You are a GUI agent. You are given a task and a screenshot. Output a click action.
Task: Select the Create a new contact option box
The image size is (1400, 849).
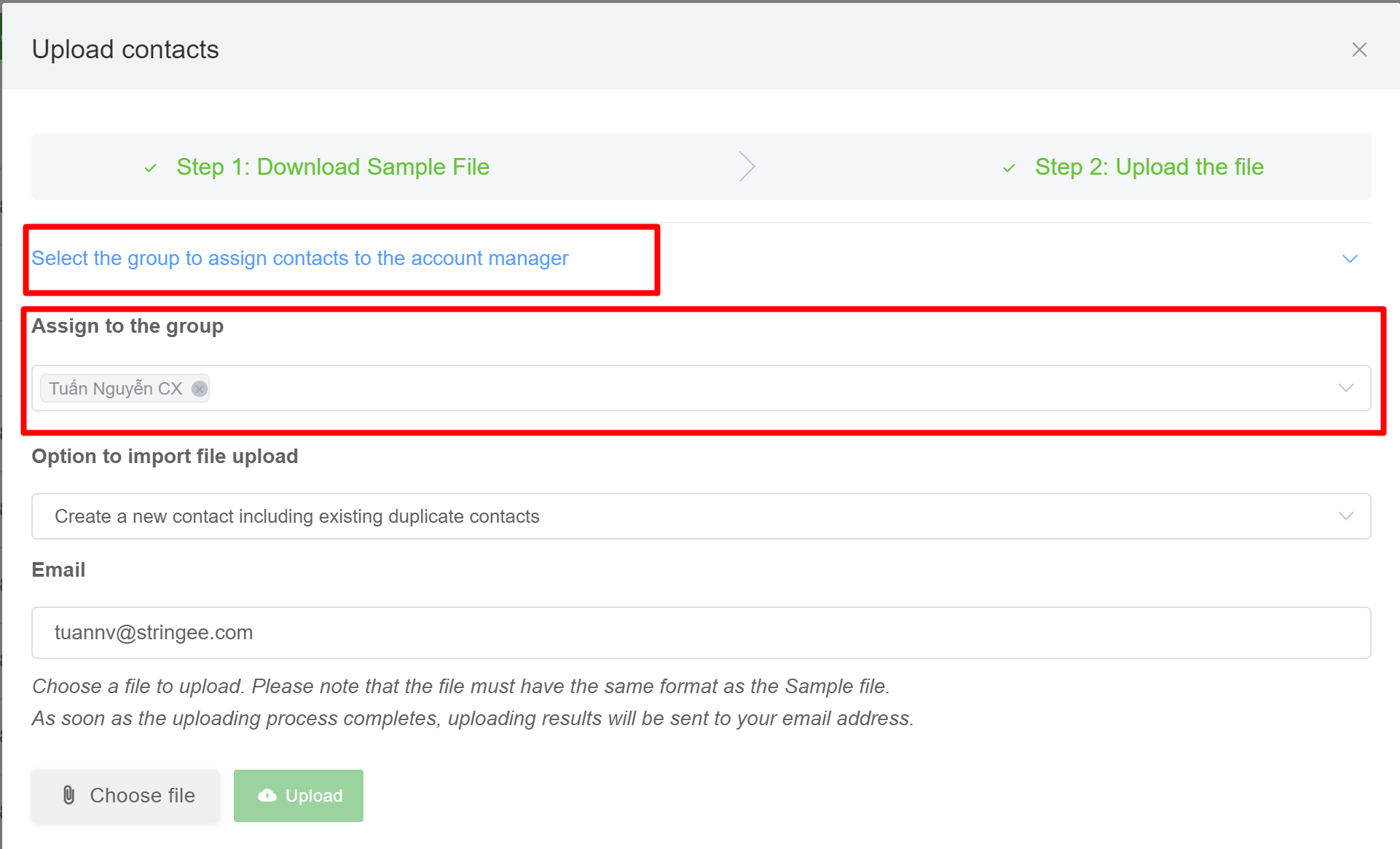click(656, 516)
